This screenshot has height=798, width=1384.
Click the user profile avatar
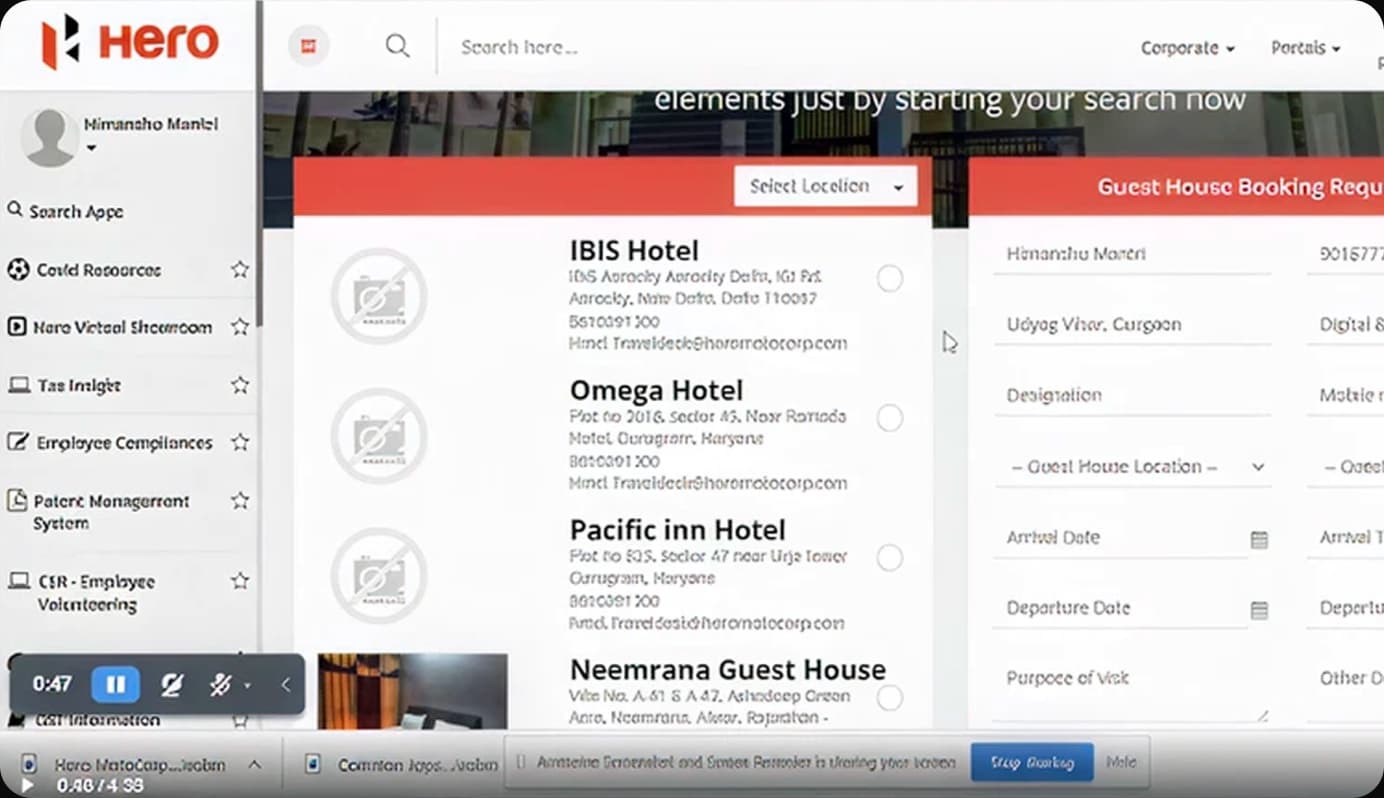[50, 137]
